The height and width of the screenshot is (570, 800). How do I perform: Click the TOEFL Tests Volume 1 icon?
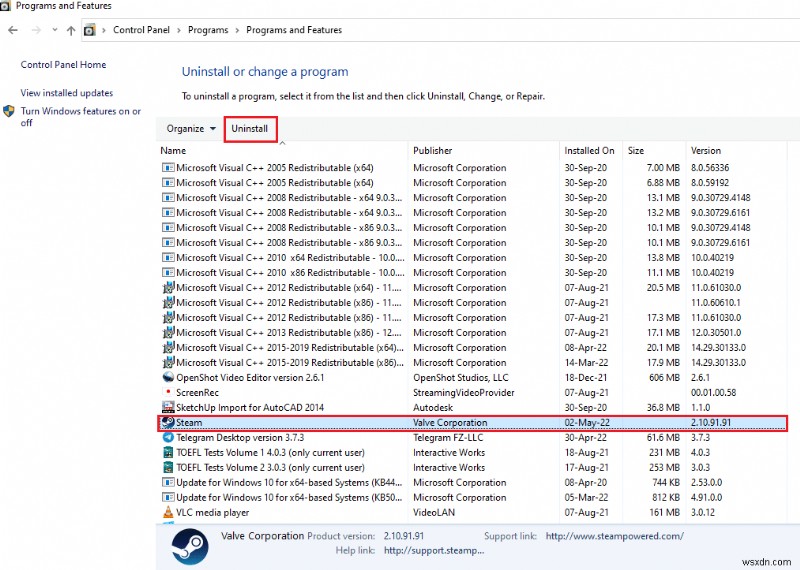click(x=168, y=453)
